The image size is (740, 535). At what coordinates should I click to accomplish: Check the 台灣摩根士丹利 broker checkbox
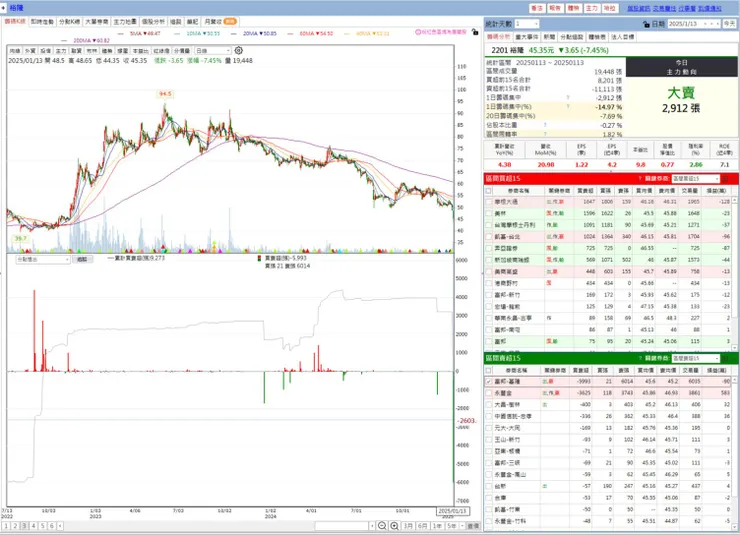pos(489,225)
